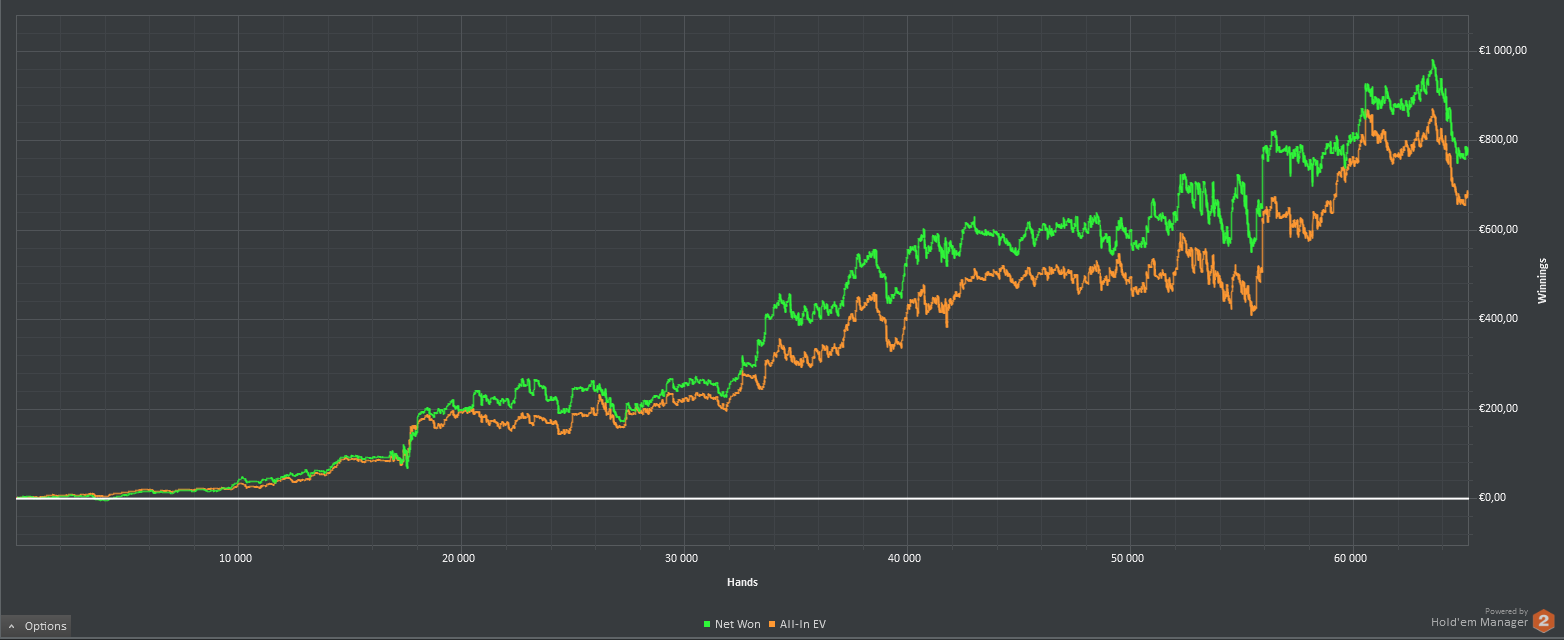
Task: Expand the Options panel
Action: point(36,626)
